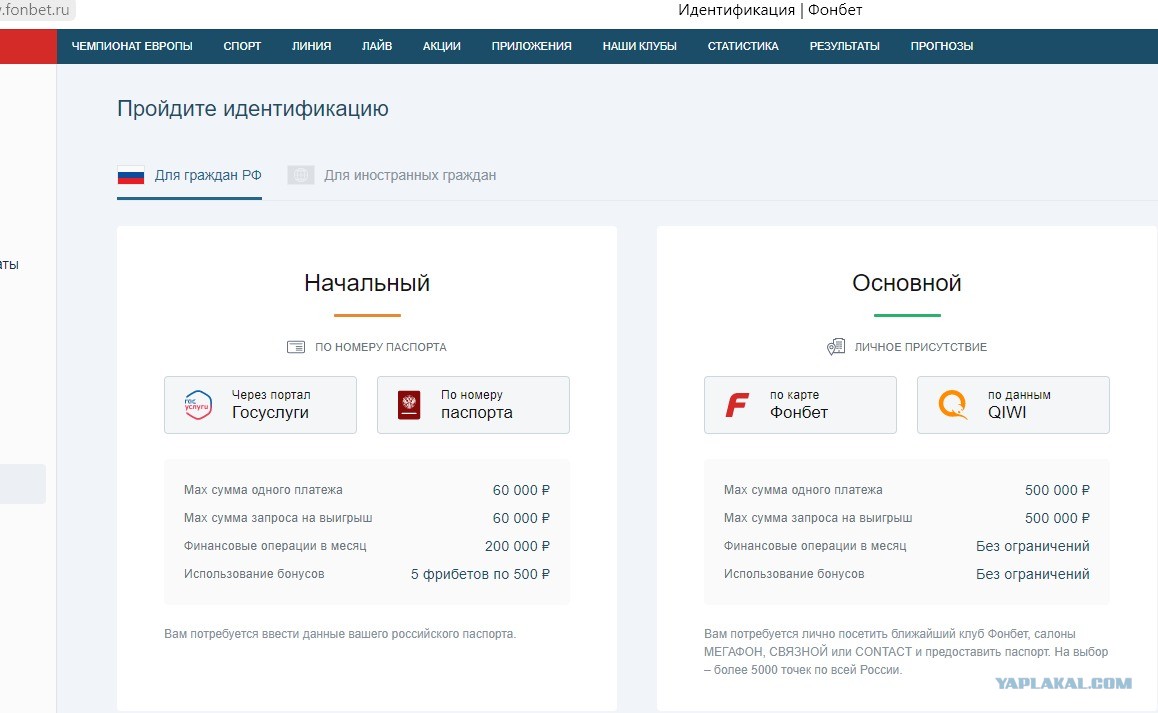
Task: Click the orange QIWI logo icon
Action: tap(953, 405)
